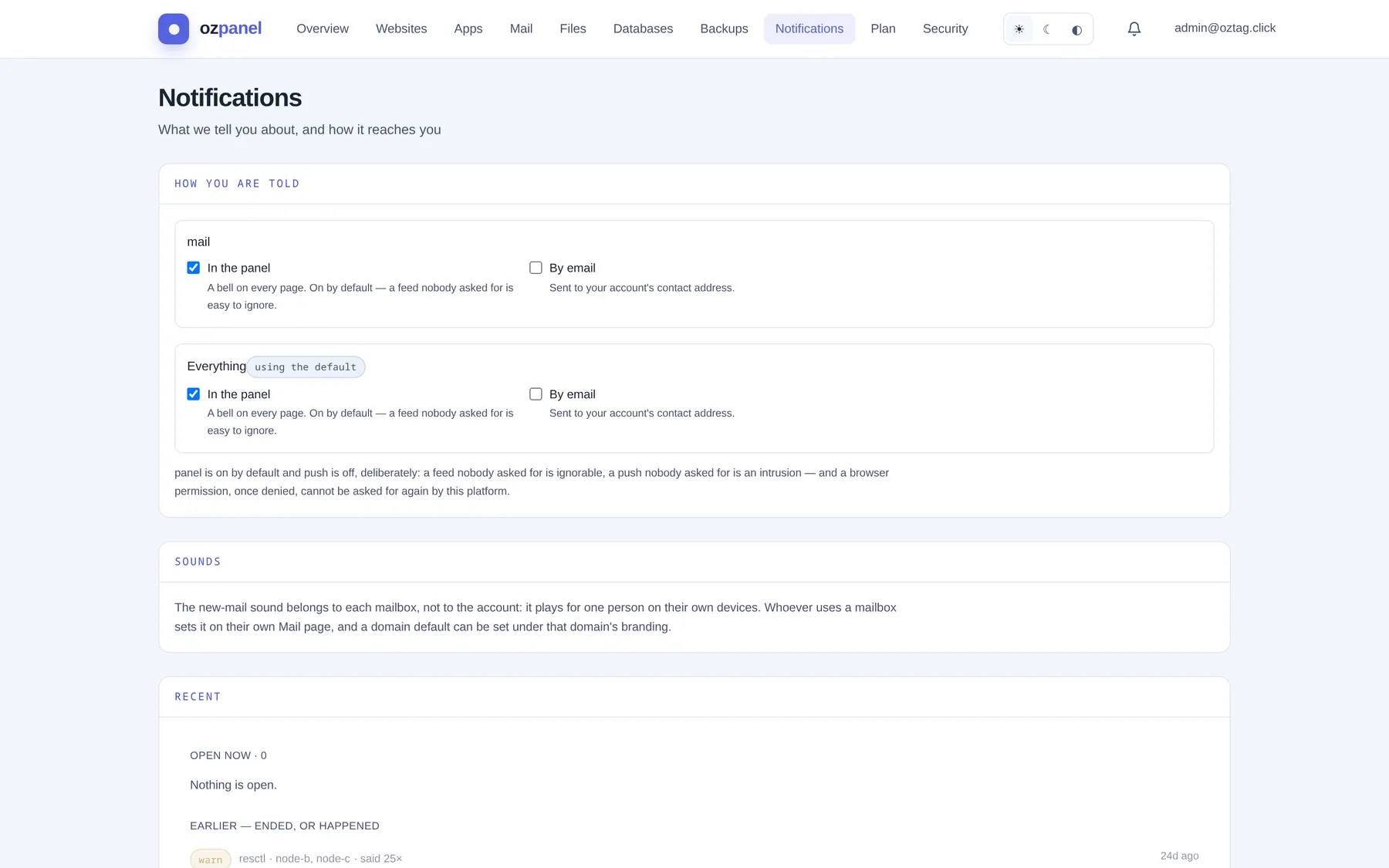Open the notification bell
Screen dimensions: 1389x868
tap(1134, 29)
